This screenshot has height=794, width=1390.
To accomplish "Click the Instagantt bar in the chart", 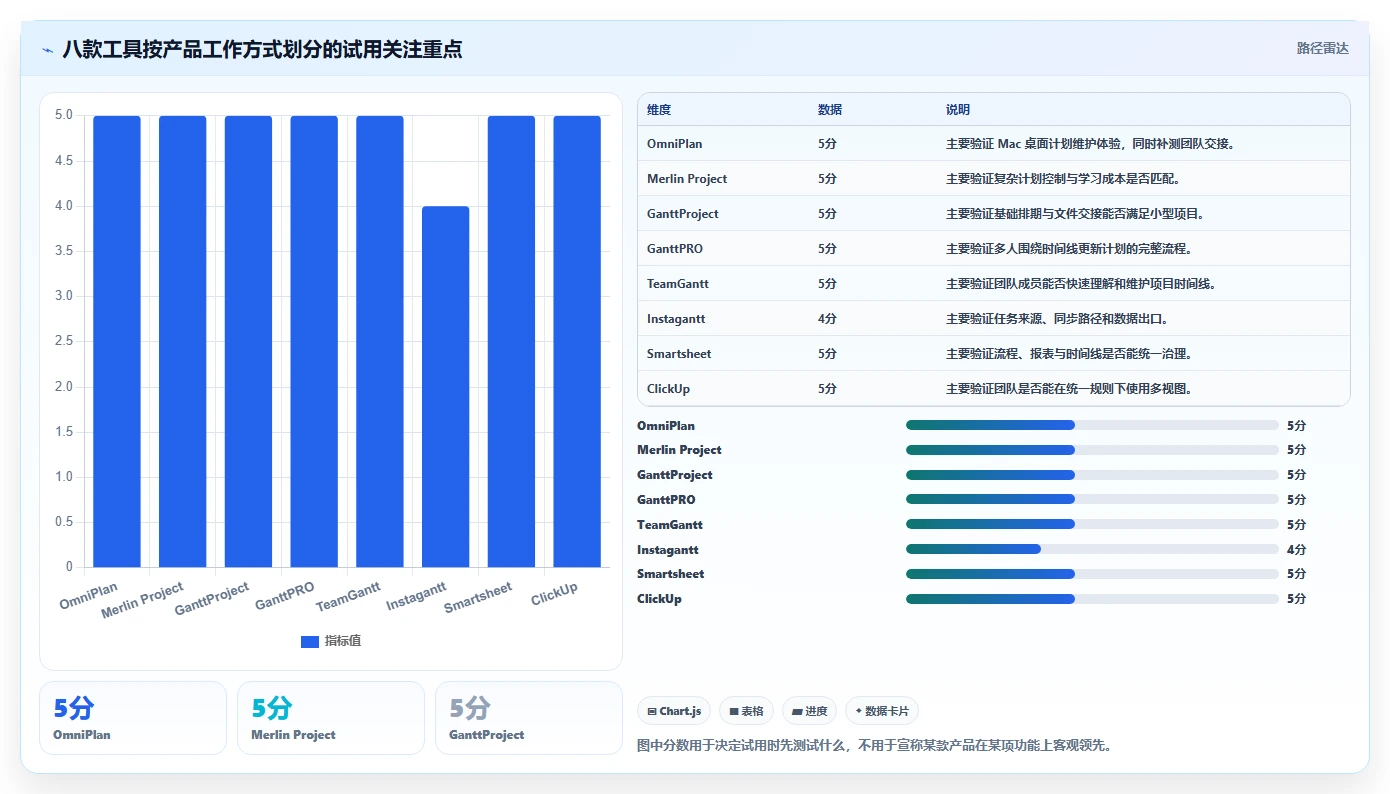I will click(x=445, y=386).
